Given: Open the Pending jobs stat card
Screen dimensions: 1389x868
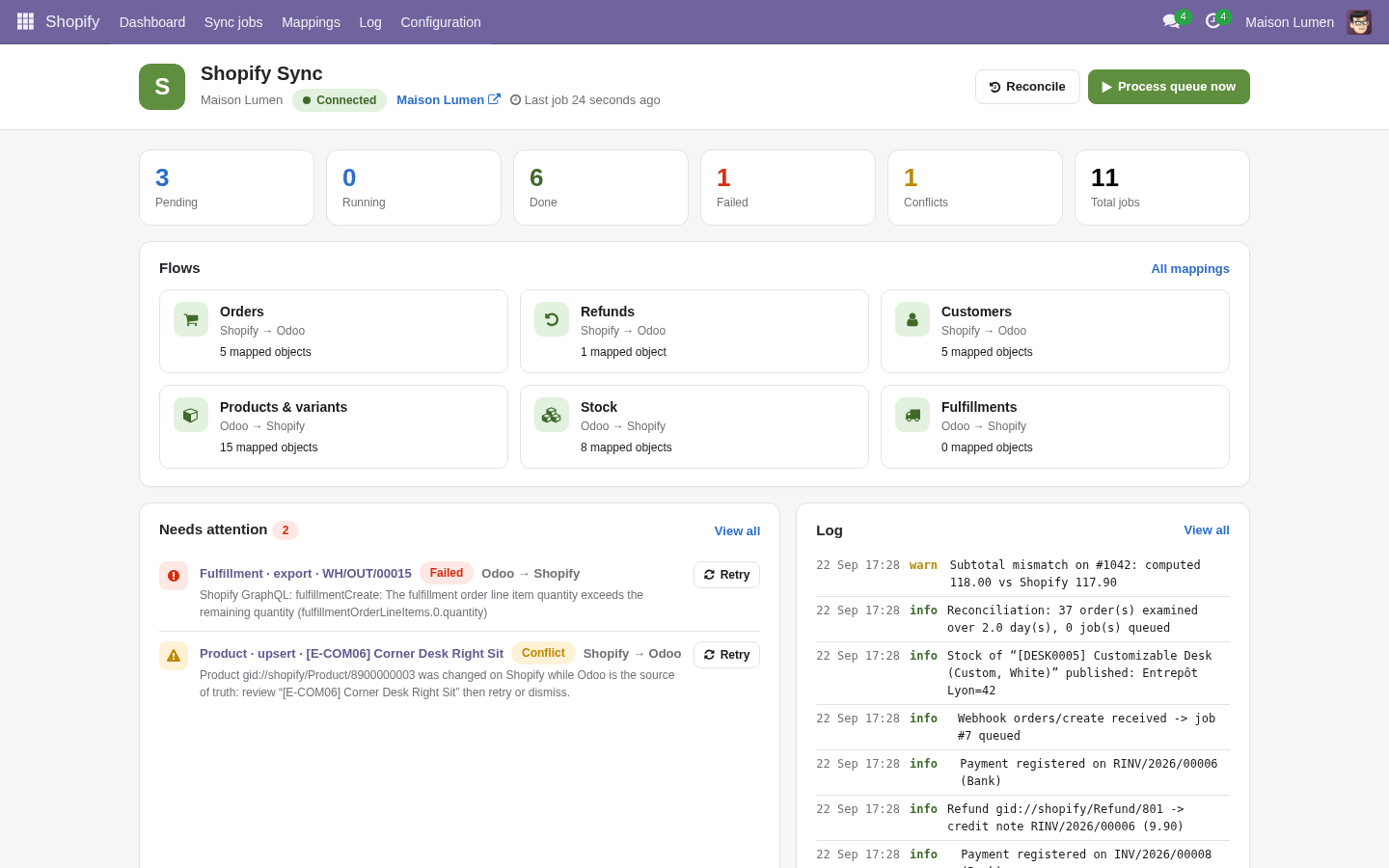Looking at the screenshot, I should tap(227, 188).
